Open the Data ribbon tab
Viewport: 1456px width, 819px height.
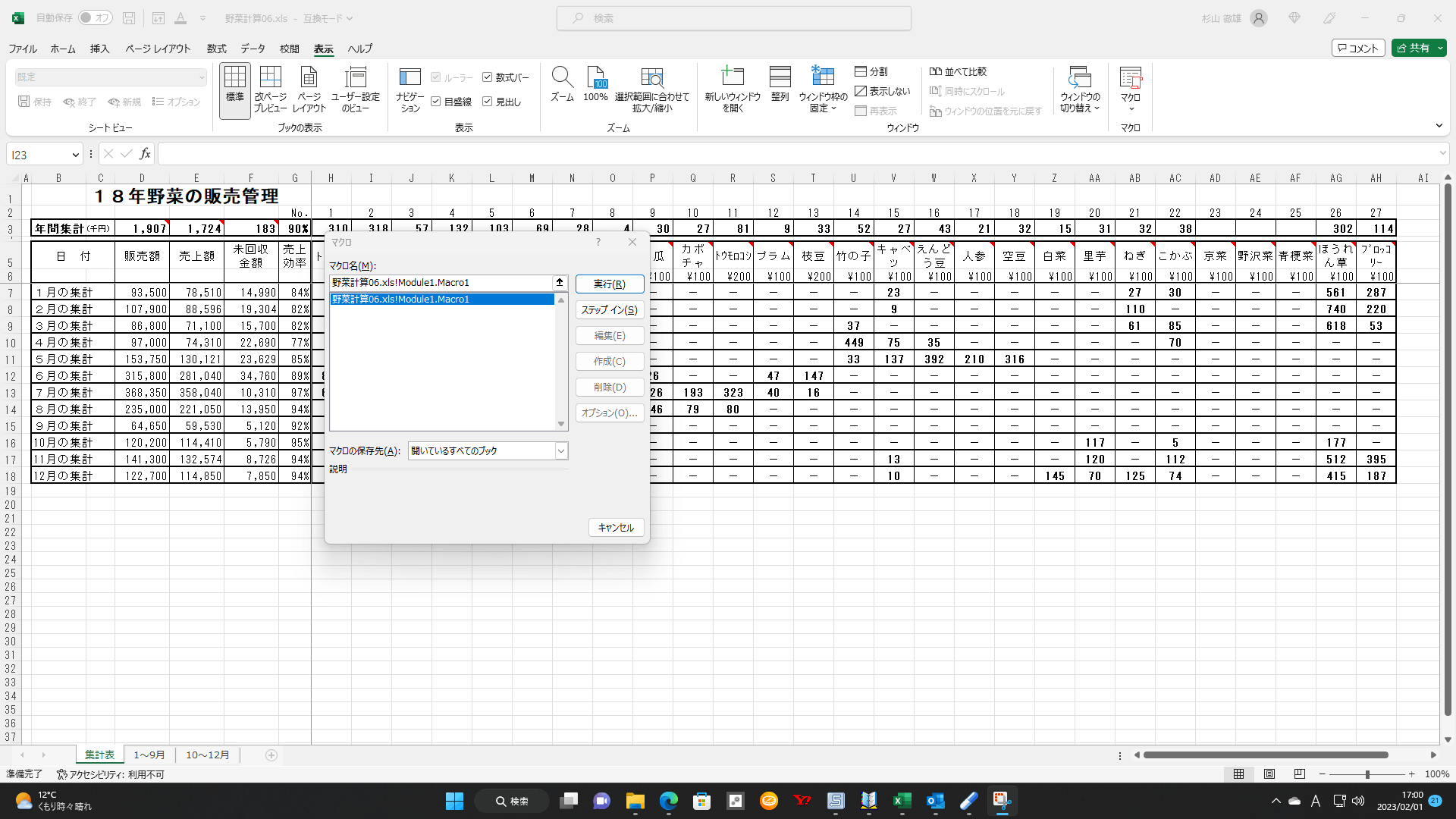pyautogui.click(x=253, y=49)
